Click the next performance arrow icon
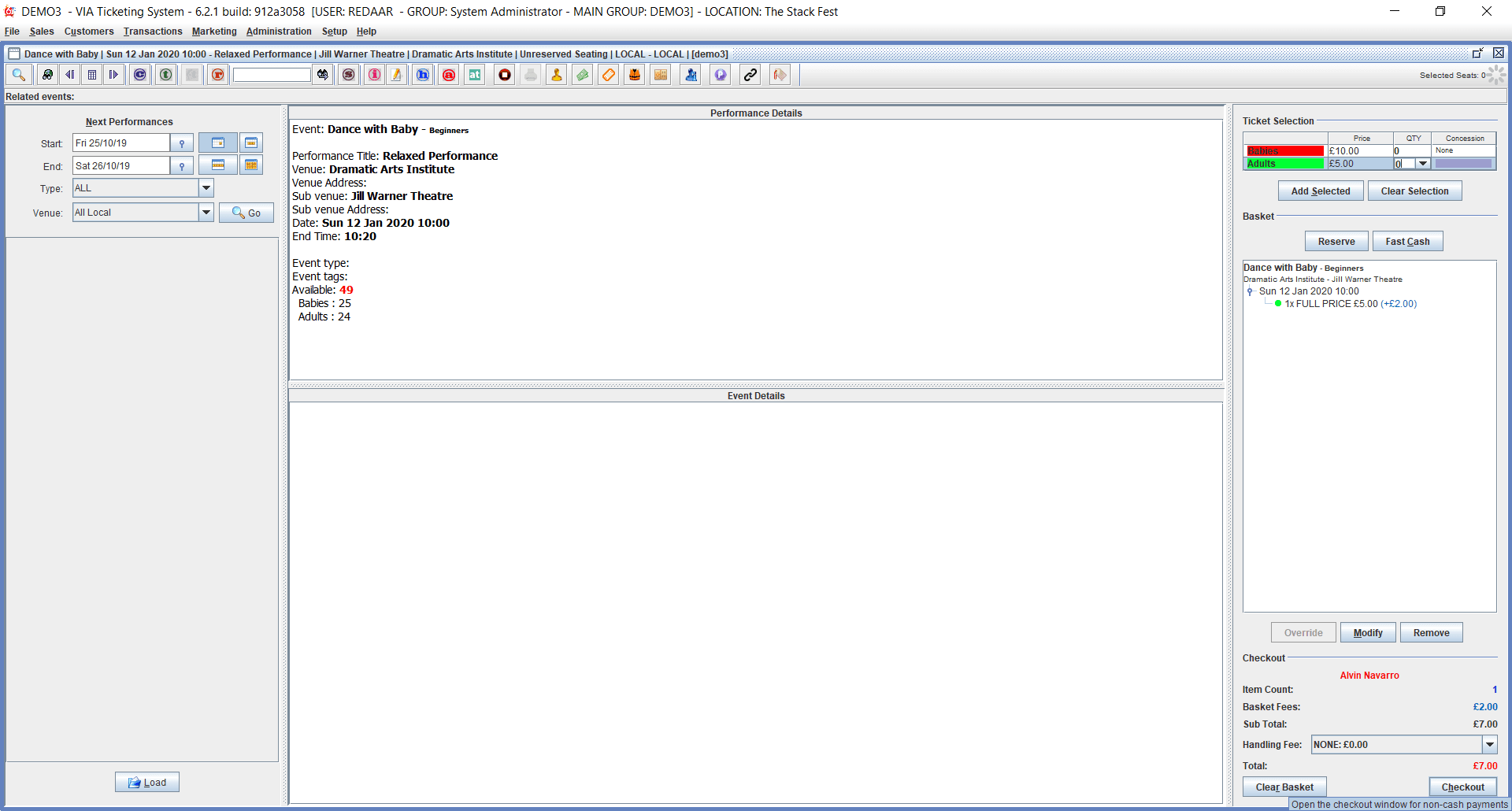Viewport: 1512px width, 811px height. point(113,75)
